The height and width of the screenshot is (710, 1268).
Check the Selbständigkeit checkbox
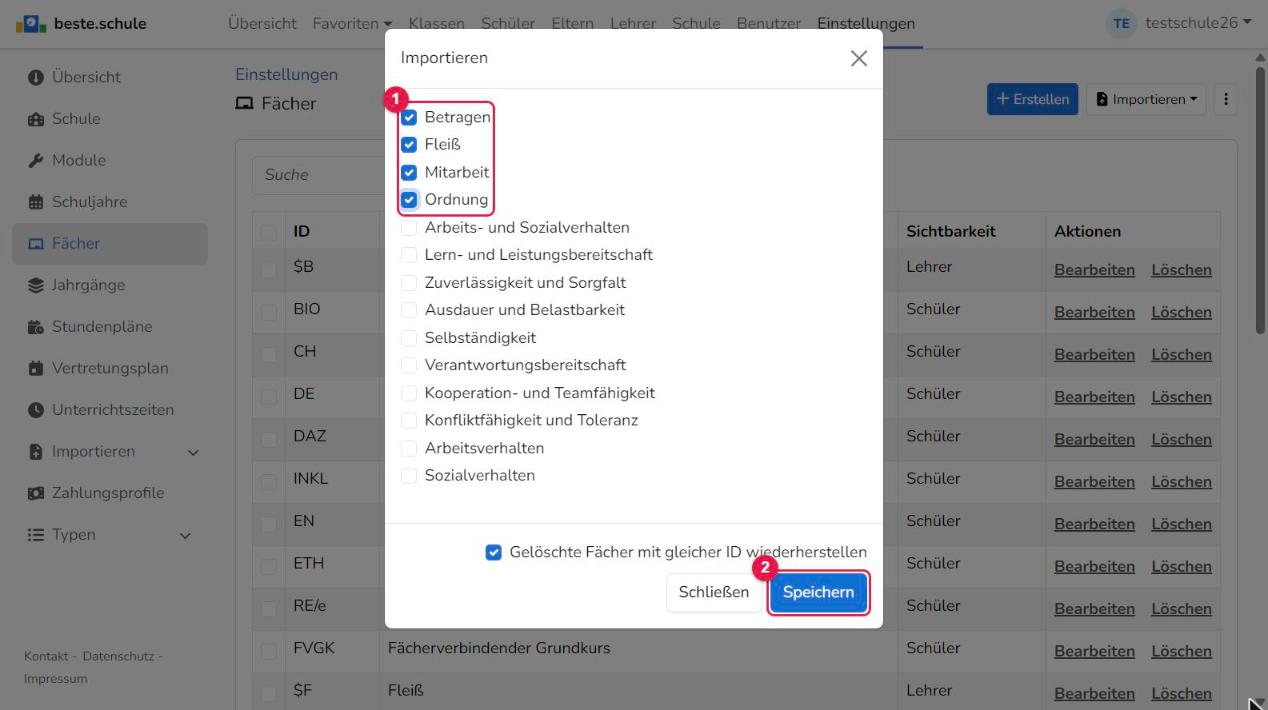[x=408, y=338]
